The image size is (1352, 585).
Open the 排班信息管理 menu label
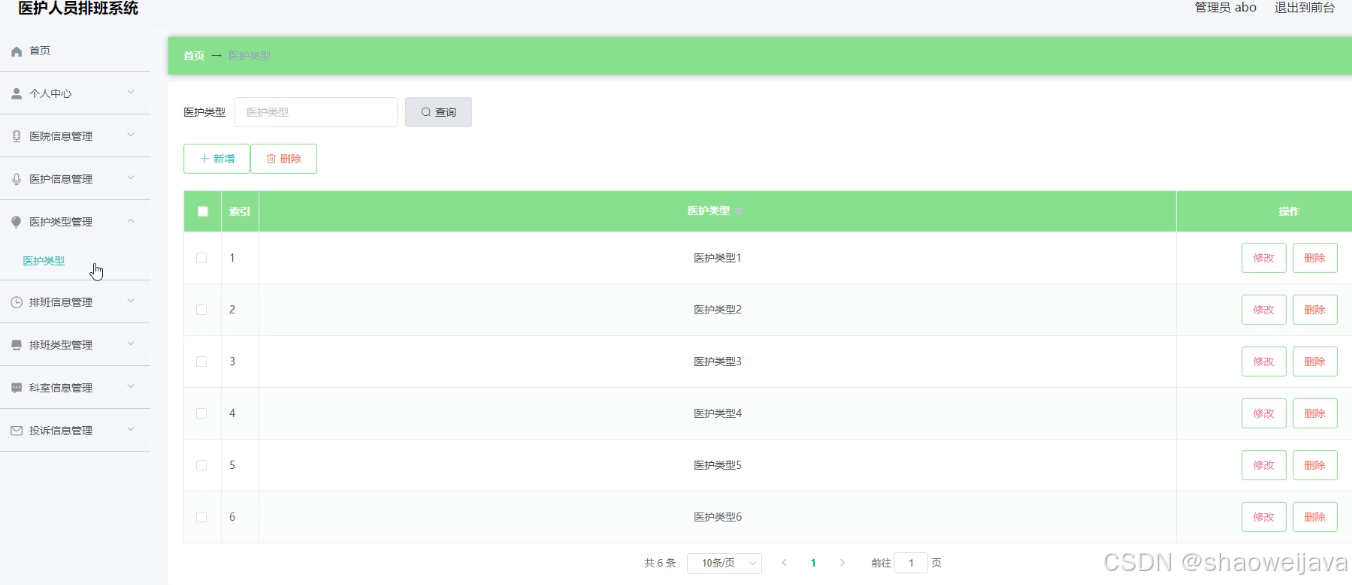click(61, 302)
